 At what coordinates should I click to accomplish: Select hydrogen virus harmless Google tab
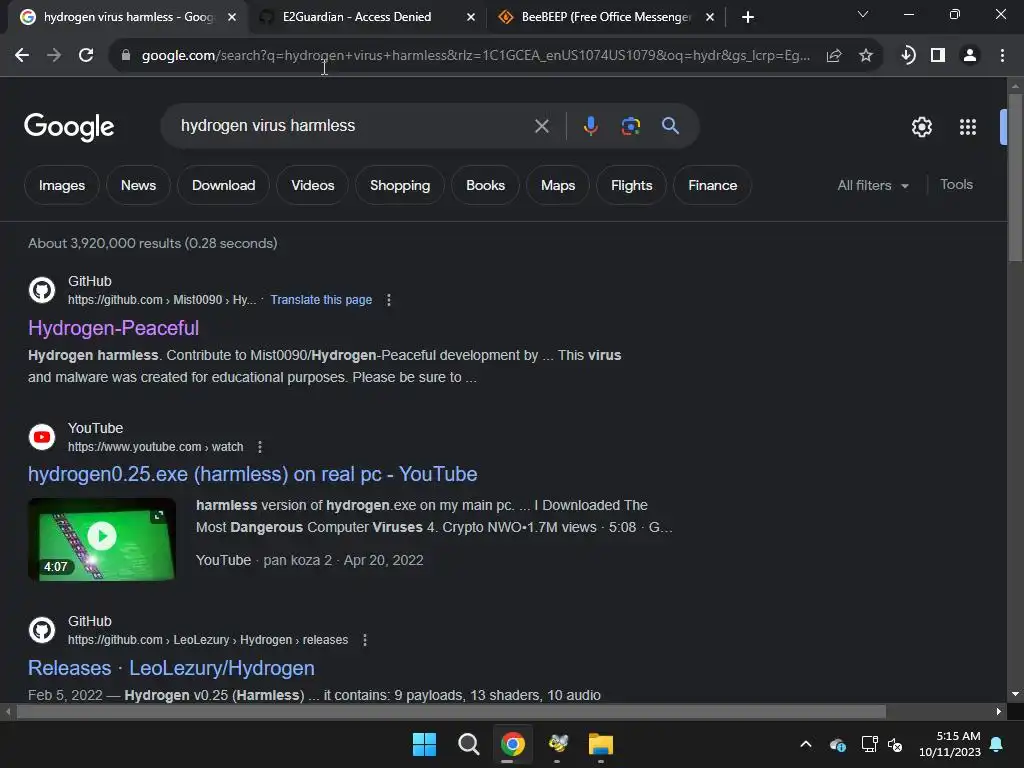click(x=128, y=17)
